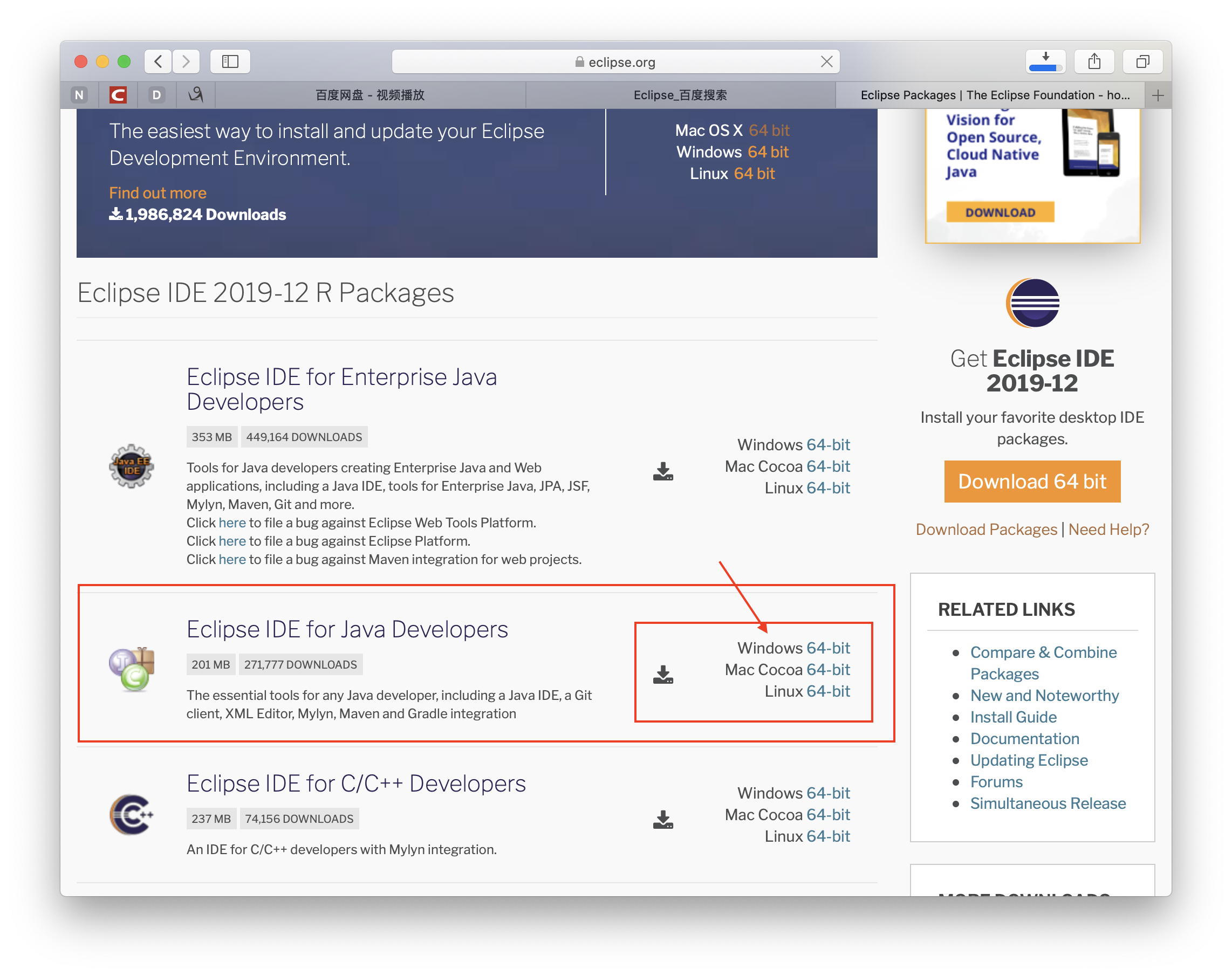
Task: Click the 74,156 DOWNLOADS badge
Action: 299,819
